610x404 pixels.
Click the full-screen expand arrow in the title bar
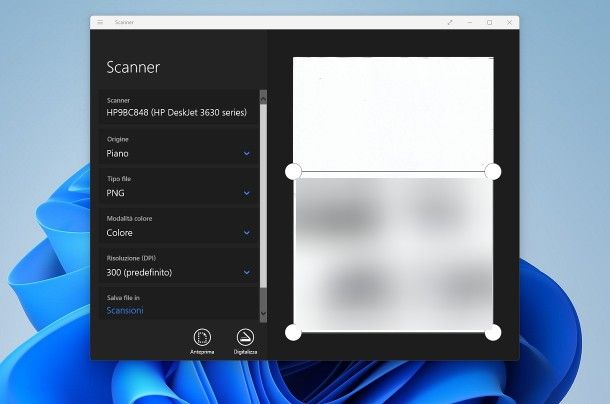(x=450, y=22)
